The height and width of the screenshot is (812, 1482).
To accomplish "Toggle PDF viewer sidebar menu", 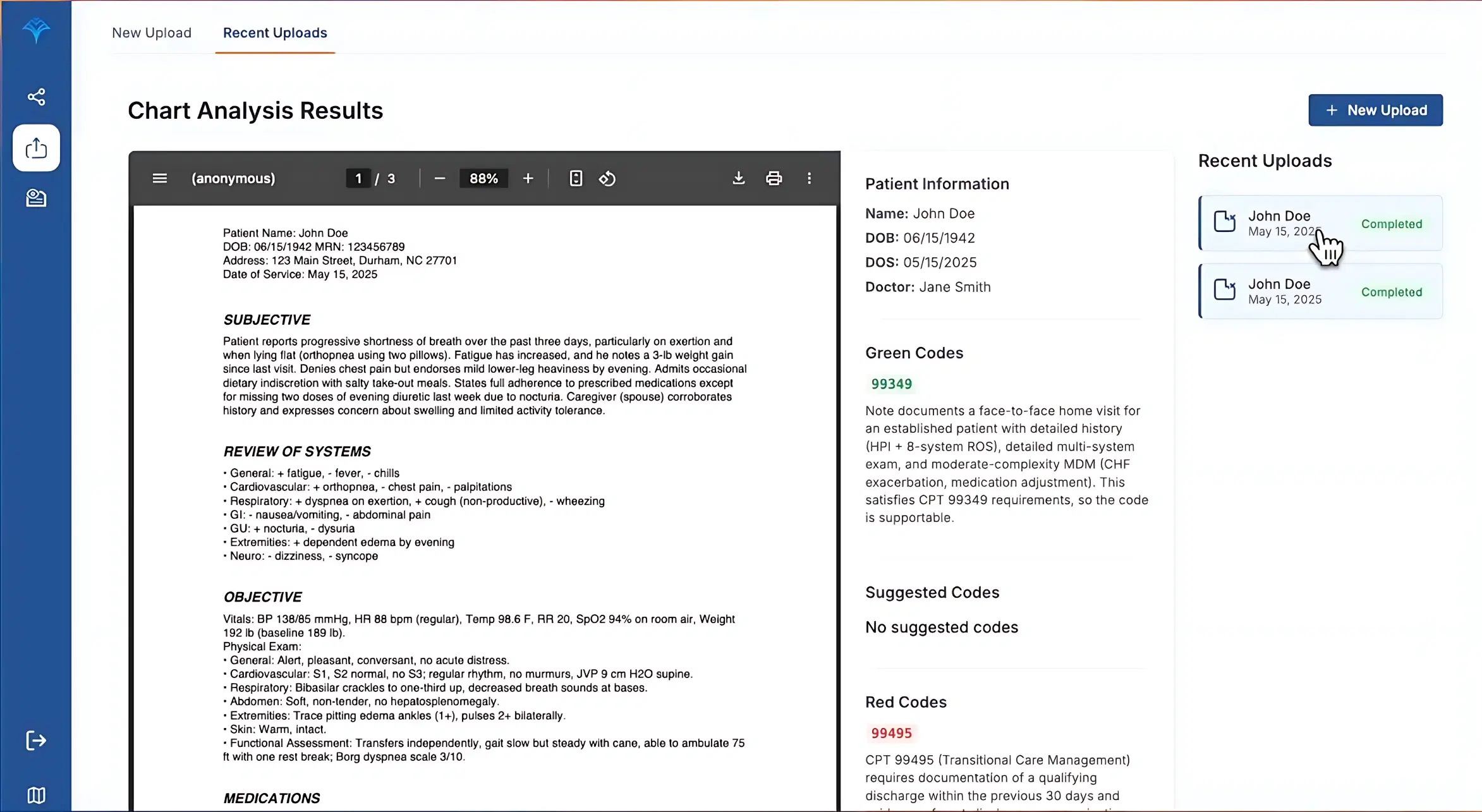I will pyautogui.click(x=160, y=178).
